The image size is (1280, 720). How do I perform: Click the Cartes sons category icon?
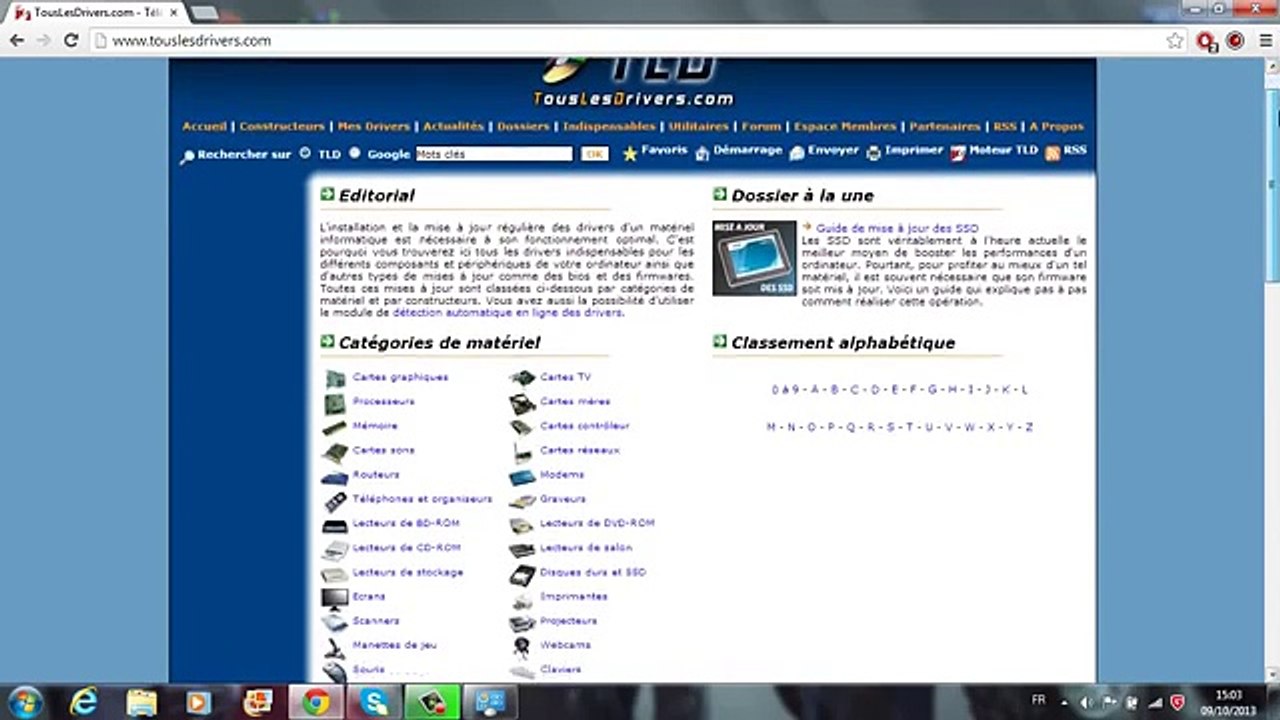coord(335,452)
